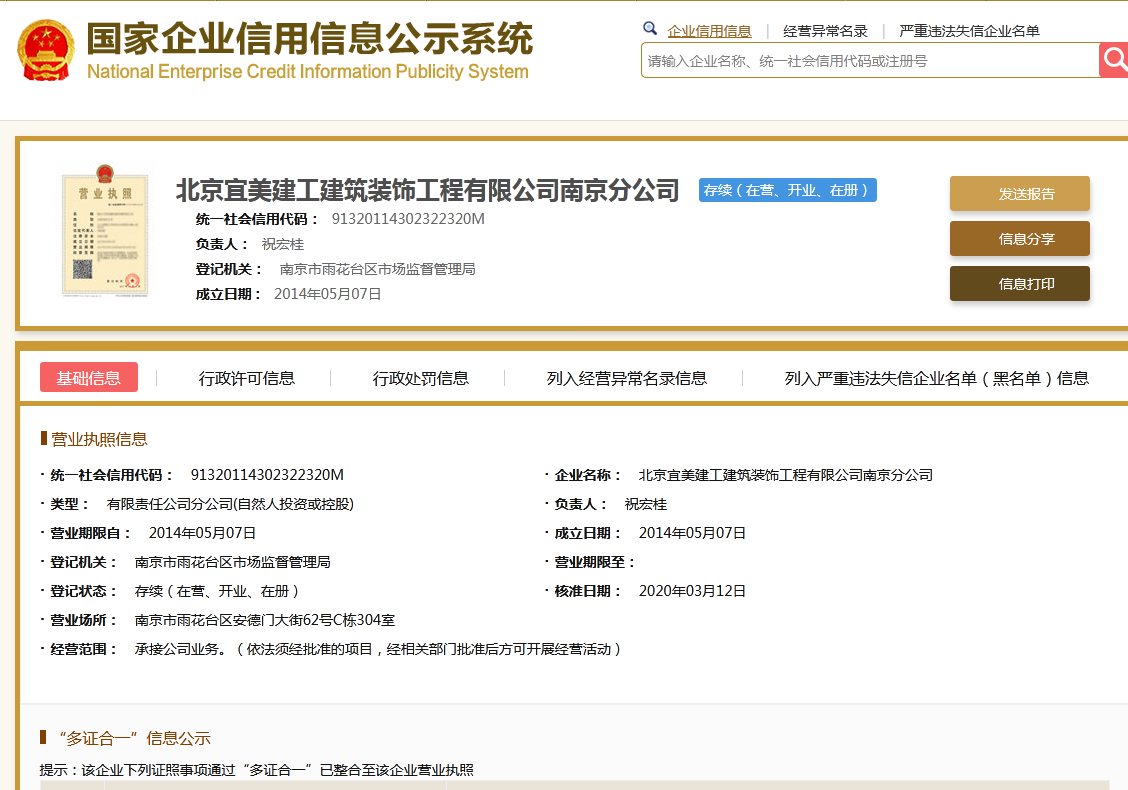
Task: Click the 发送报告 button
Action: (x=1019, y=194)
